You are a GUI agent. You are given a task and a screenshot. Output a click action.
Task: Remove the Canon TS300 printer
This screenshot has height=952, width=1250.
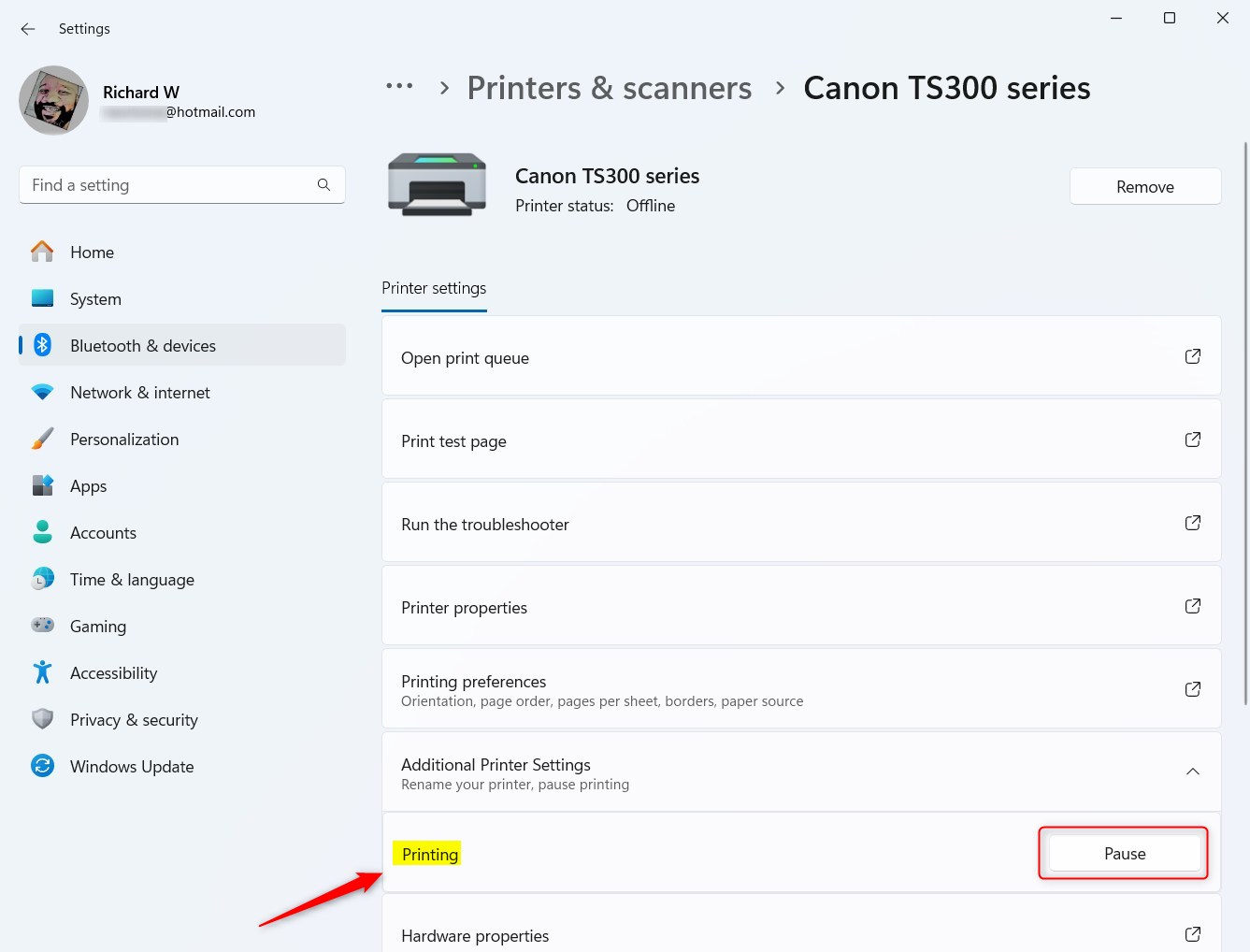click(x=1144, y=186)
